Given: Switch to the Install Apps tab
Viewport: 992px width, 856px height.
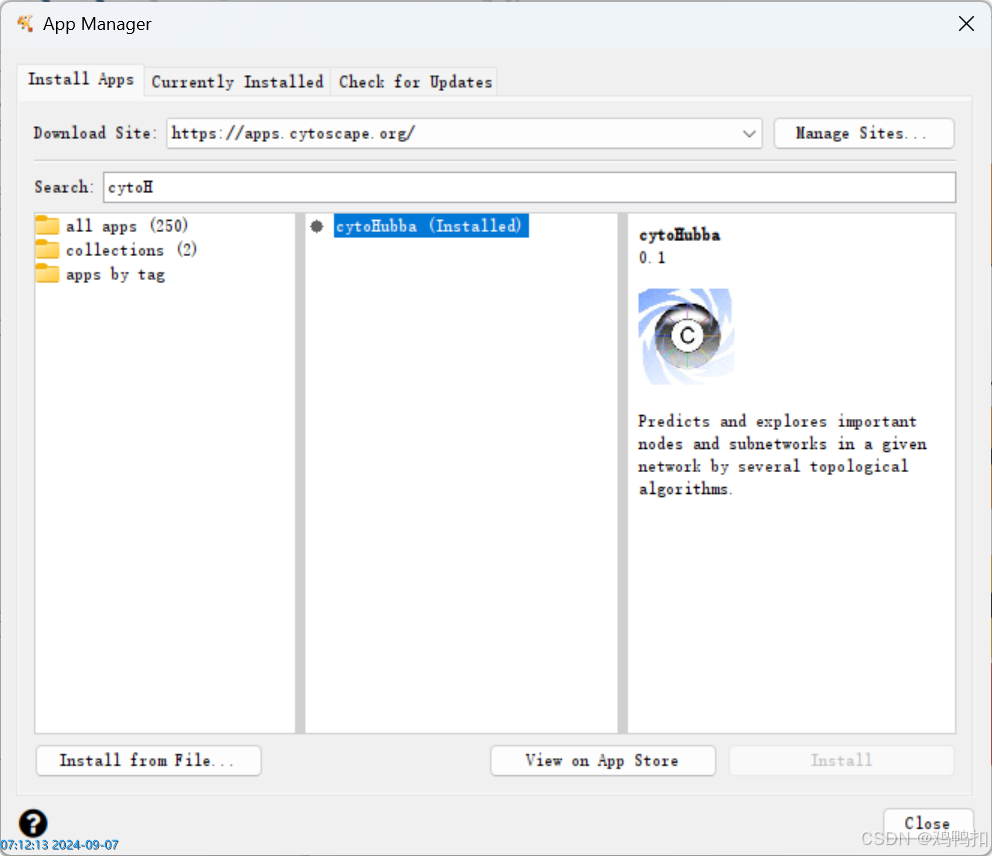Looking at the screenshot, I should coord(81,80).
